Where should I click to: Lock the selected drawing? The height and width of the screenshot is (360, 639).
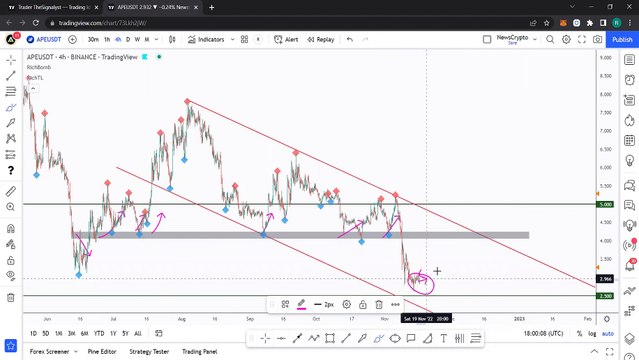click(x=363, y=305)
